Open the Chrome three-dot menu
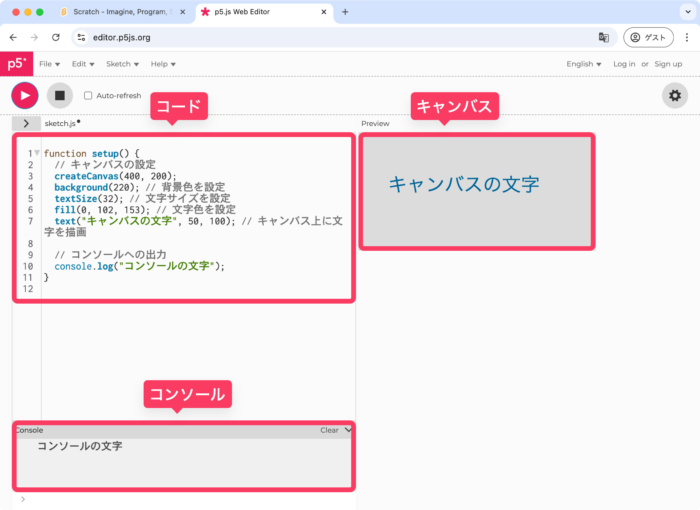This screenshot has width=700, height=510. coord(687,37)
